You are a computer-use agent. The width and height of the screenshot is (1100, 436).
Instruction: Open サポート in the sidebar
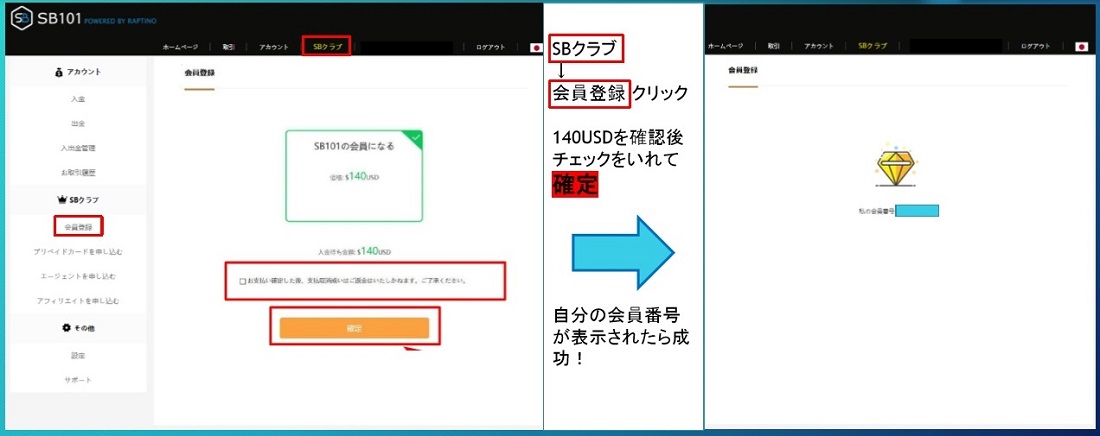[x=78, y=380]
